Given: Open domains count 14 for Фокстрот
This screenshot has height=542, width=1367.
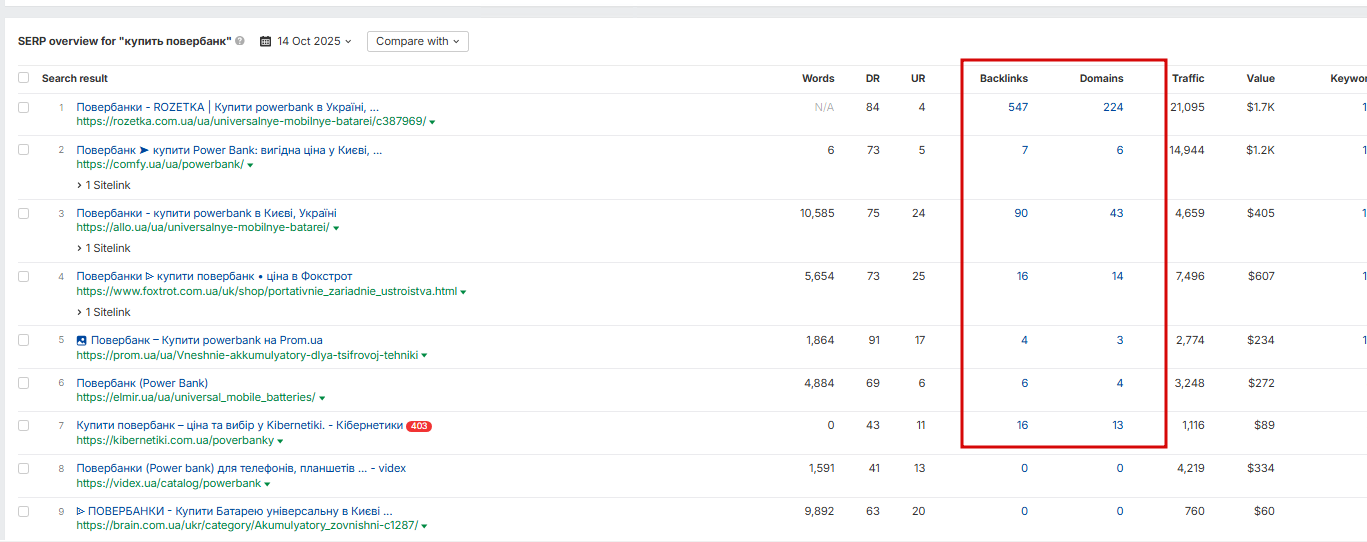Looking at the screenshot, I should (1117, 276).
